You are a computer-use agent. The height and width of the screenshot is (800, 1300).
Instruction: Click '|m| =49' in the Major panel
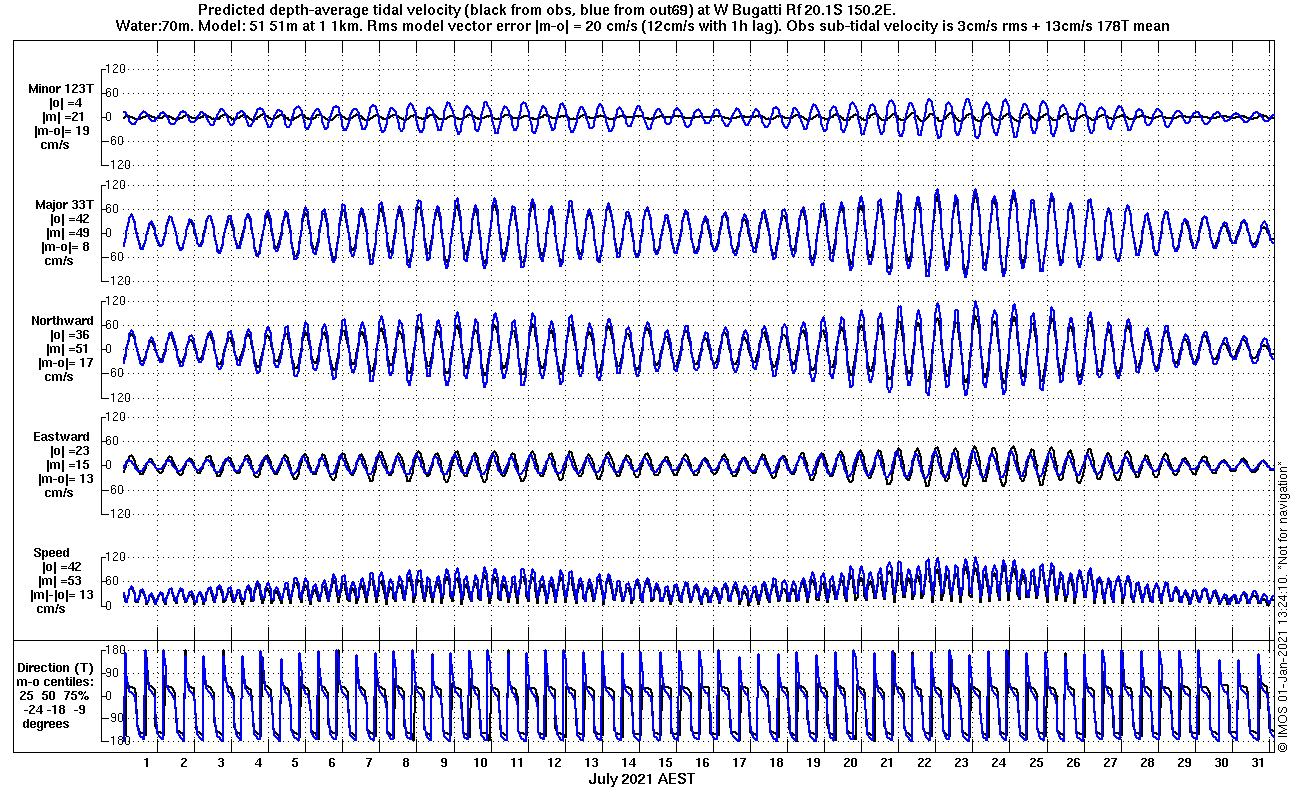tap(69, 233)
